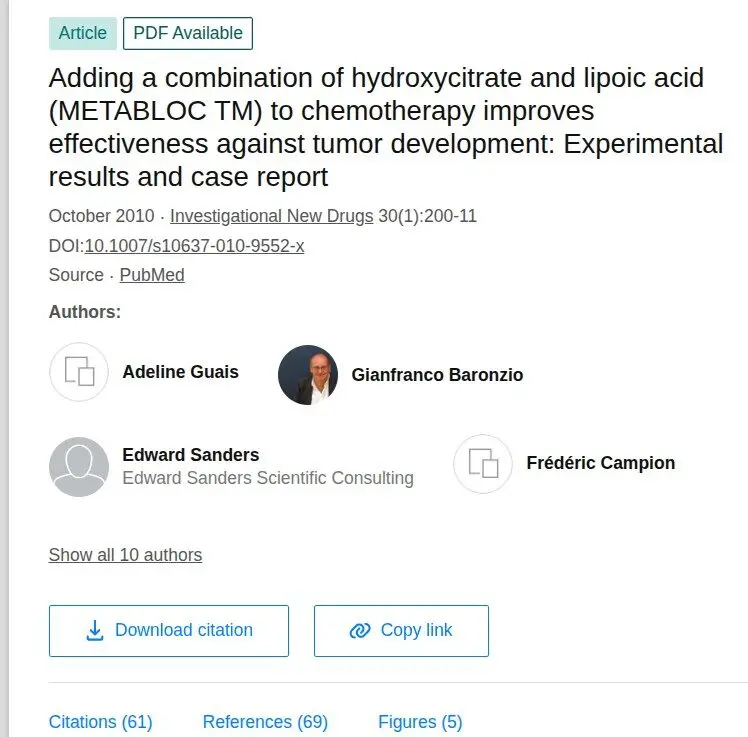
Task: Copy link to this article
Action: tap(401, 631)
